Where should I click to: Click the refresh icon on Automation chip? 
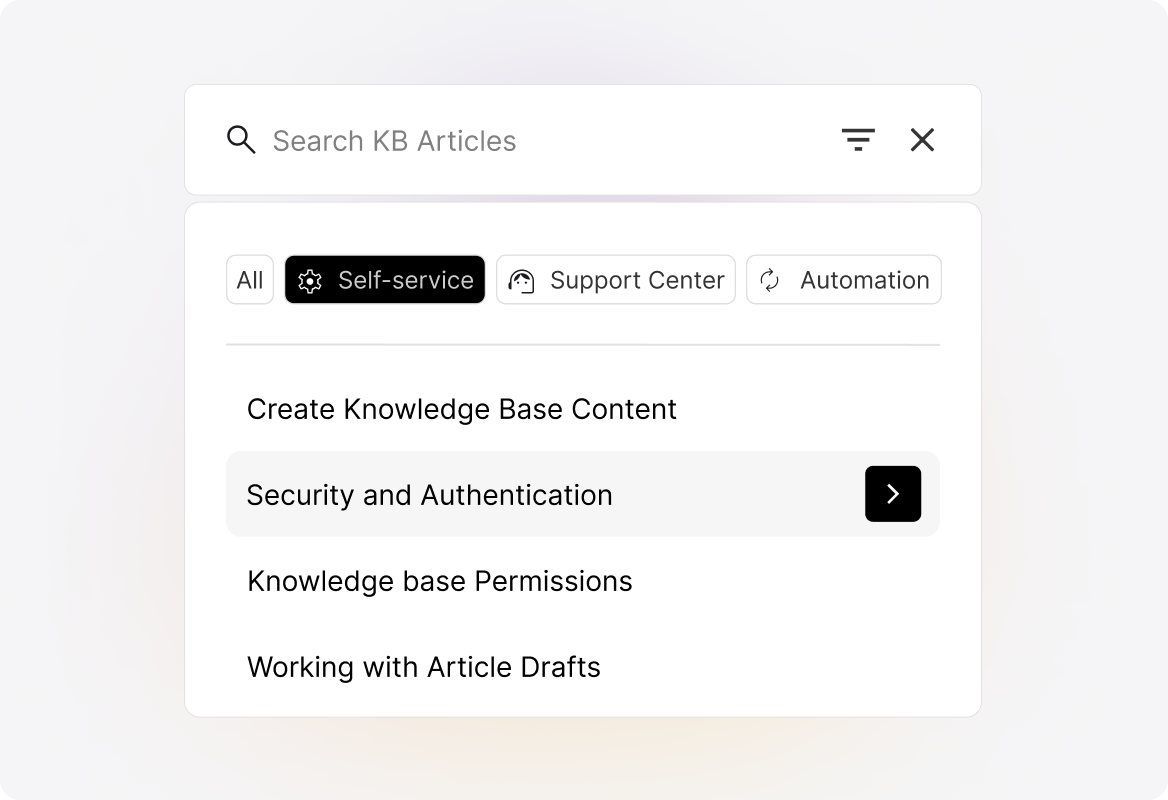[x=769, y=280]
